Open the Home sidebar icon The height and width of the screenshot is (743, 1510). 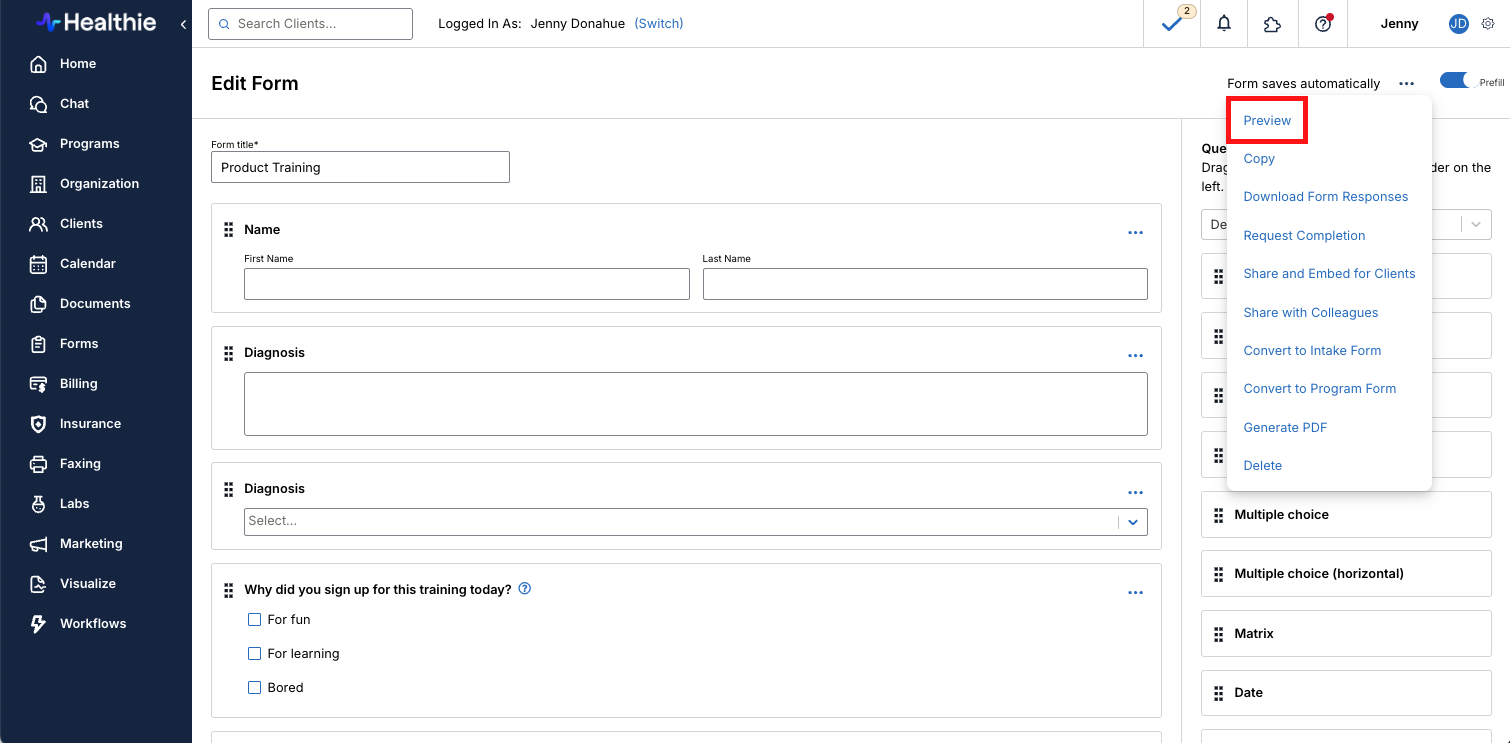[x=38, y=64]
